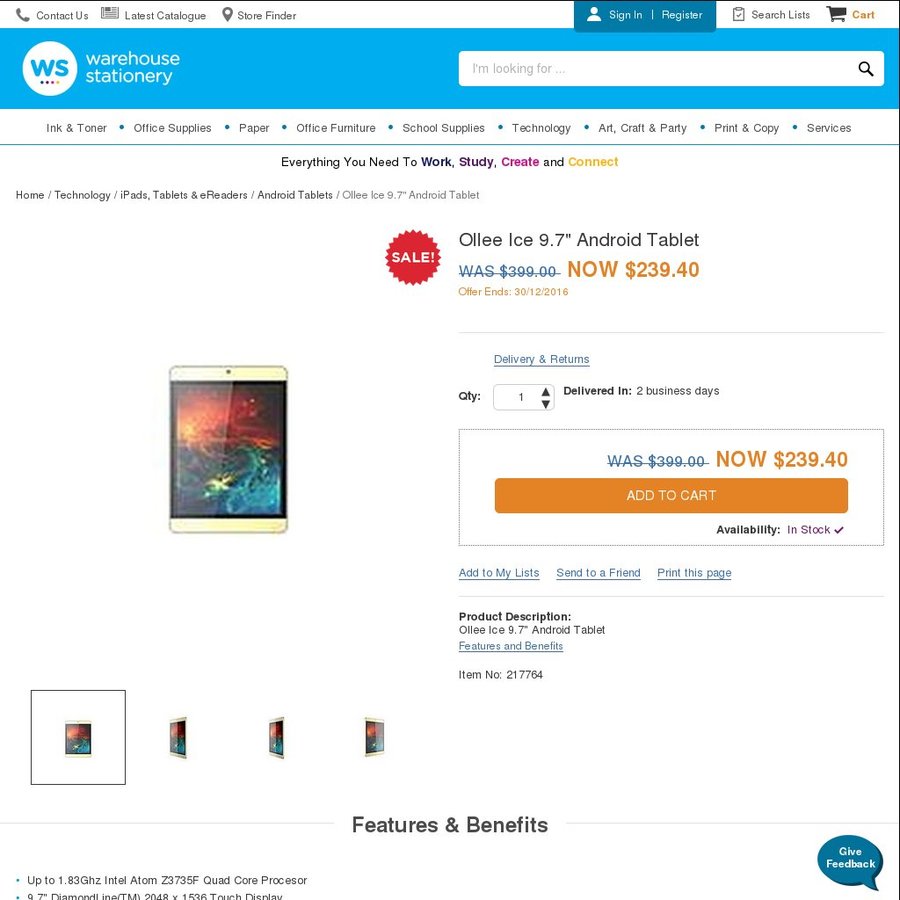
Task: Click Send to a Friend
Action: click(598, 572)
